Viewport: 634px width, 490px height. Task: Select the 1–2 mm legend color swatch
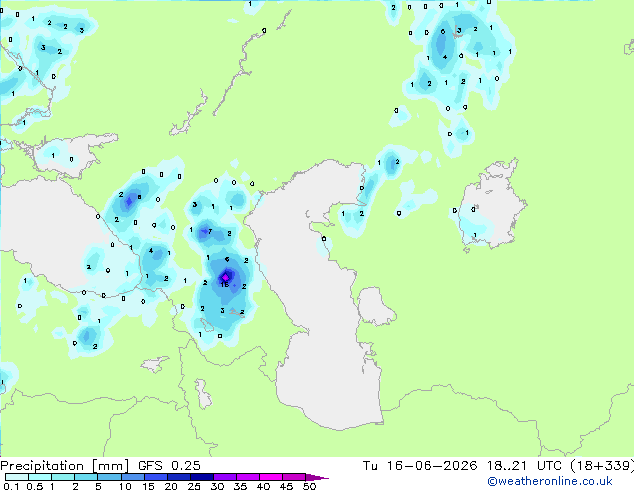pyautogui.click(x=63, y=477)
